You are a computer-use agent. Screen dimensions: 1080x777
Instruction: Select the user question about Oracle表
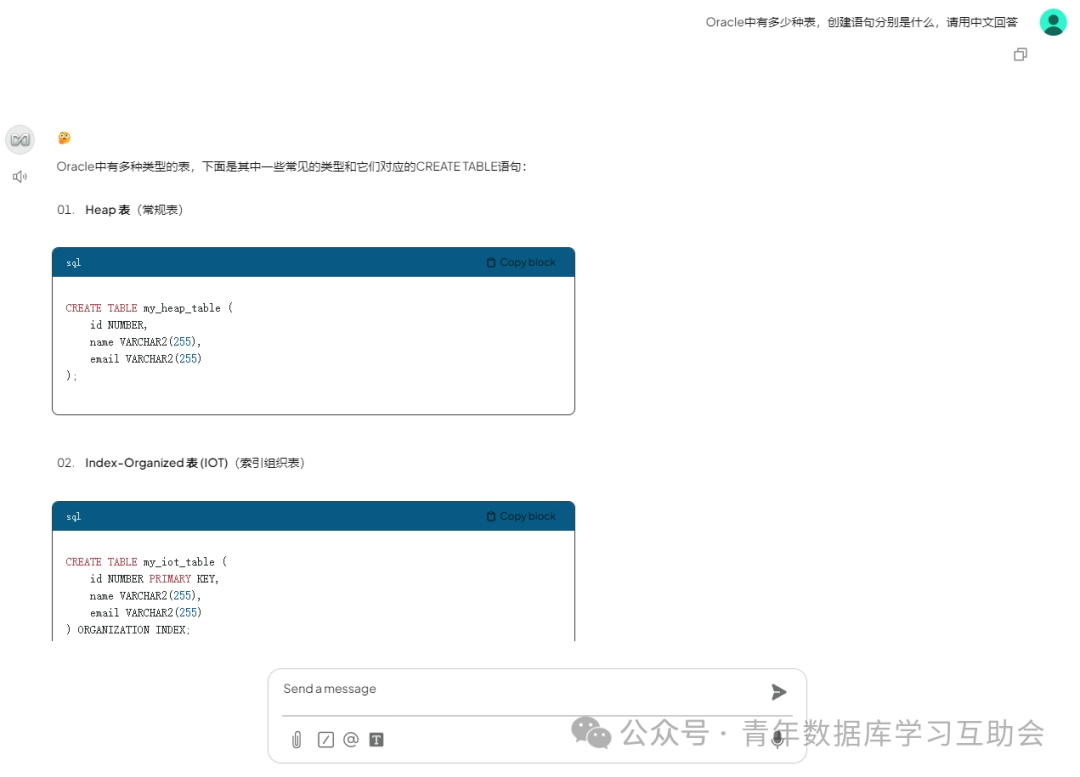[861, 22]
